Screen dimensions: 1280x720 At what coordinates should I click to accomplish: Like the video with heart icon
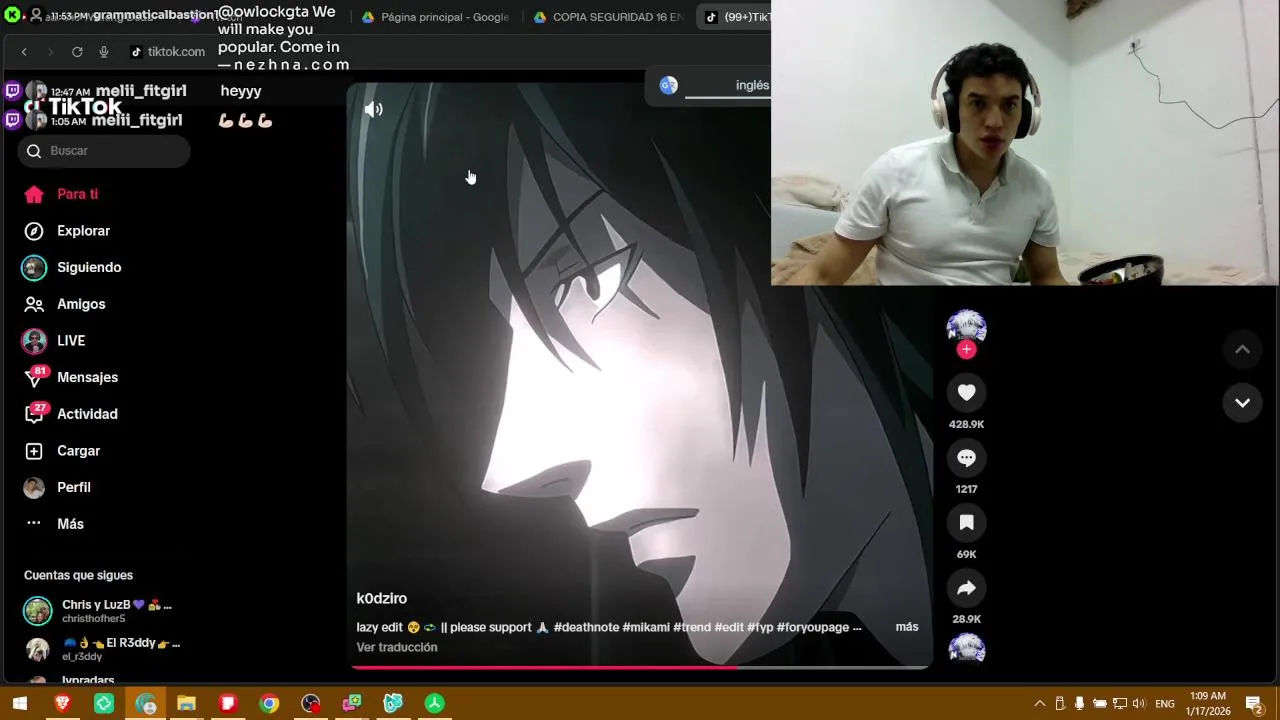966,393
